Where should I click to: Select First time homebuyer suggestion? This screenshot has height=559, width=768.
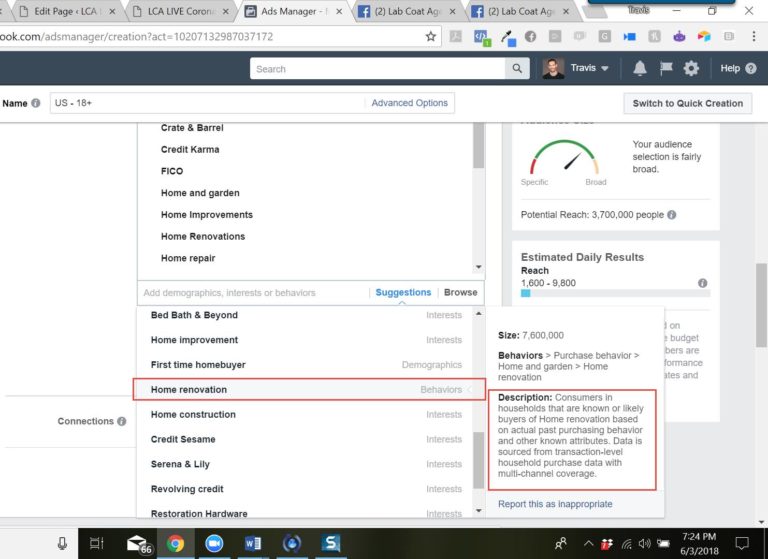(x=306, y=365)
